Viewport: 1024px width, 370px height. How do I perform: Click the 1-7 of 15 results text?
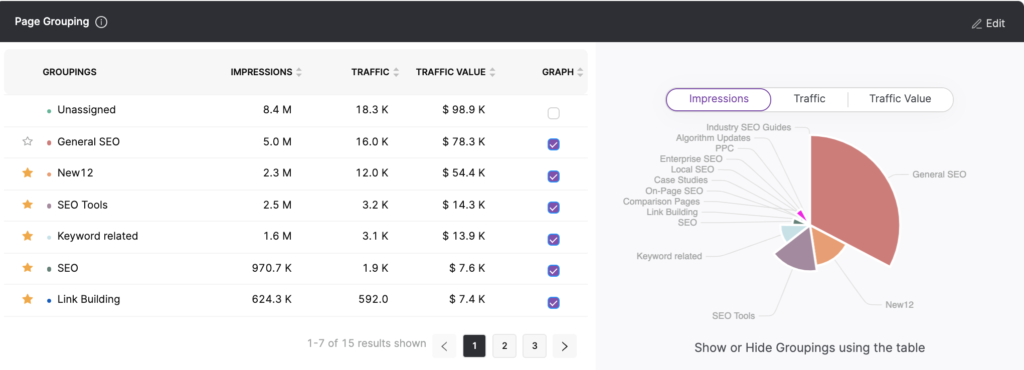[x=366, y=343]
